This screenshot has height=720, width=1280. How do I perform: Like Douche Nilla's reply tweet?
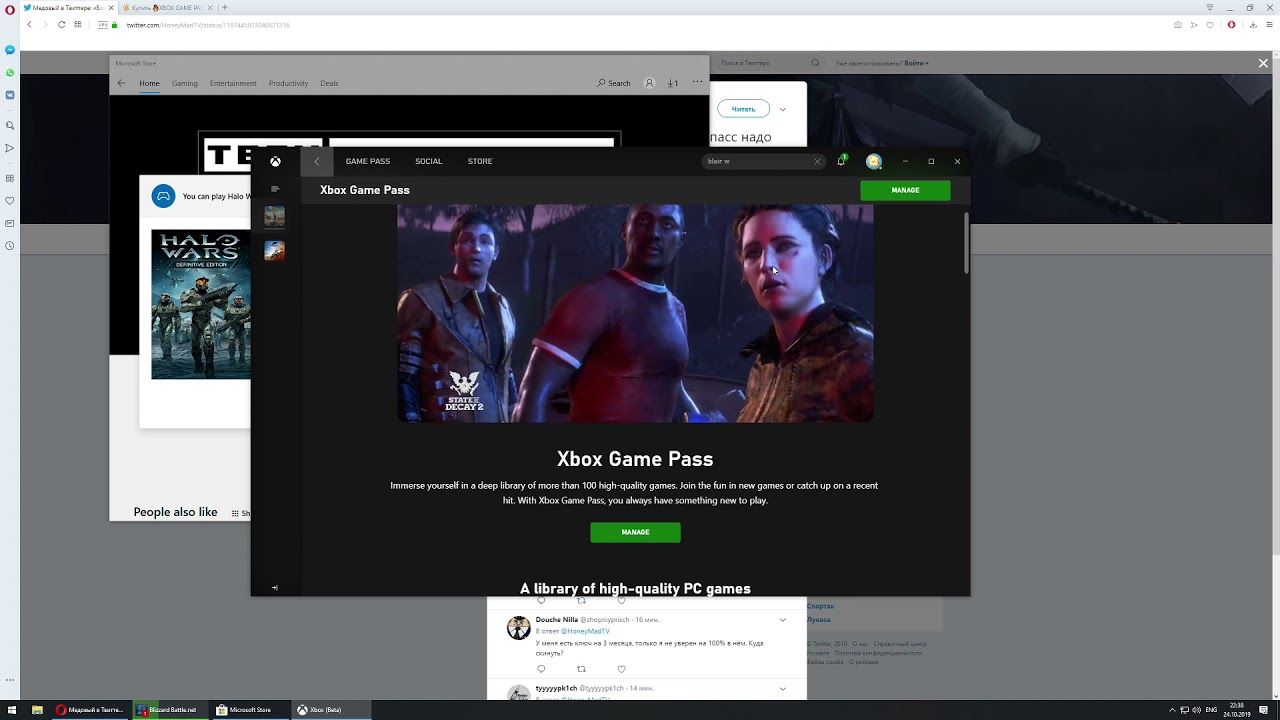pyautogui.click(x=621, y=669)
